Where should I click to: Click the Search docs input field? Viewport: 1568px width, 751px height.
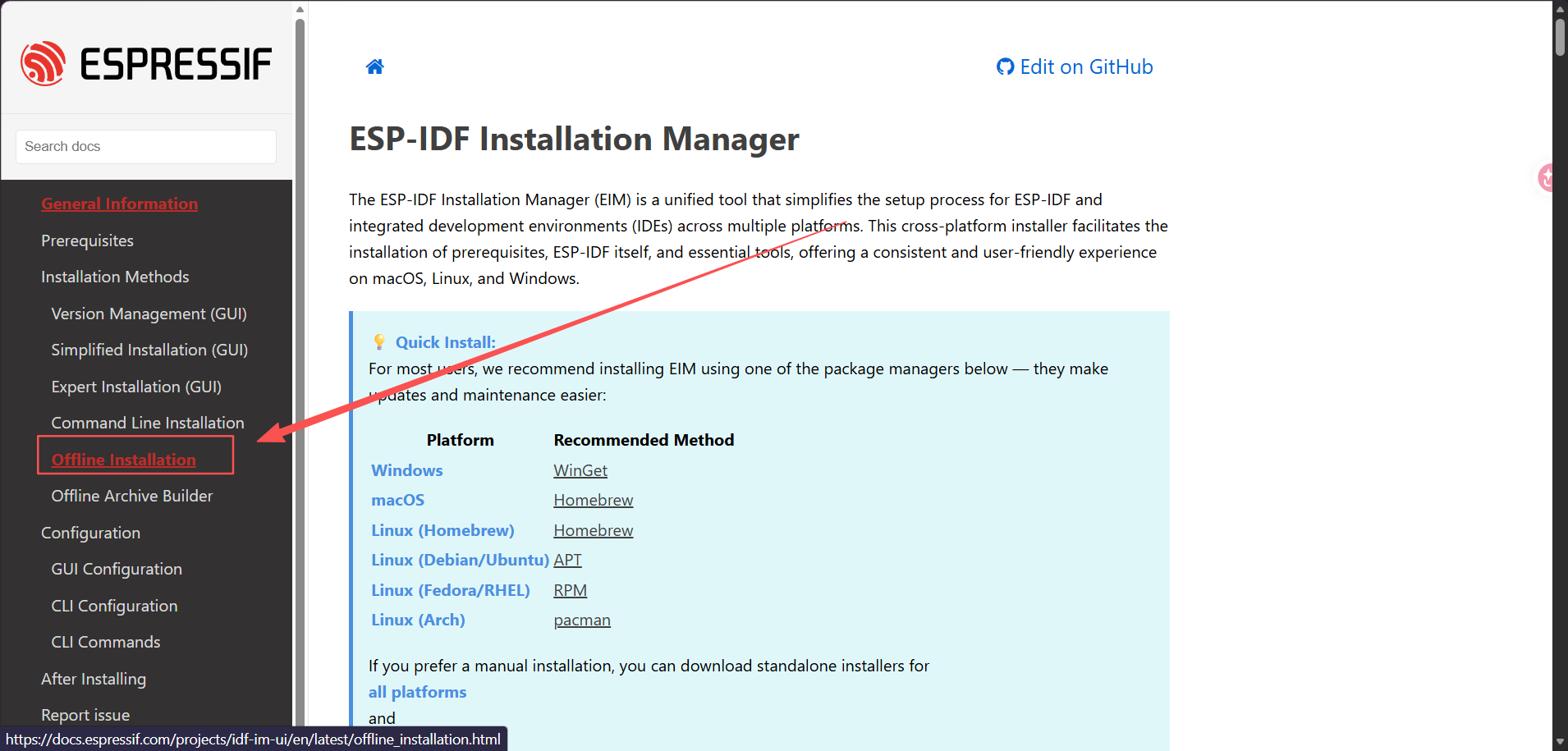pyautogui.click(x=146, y=146)
